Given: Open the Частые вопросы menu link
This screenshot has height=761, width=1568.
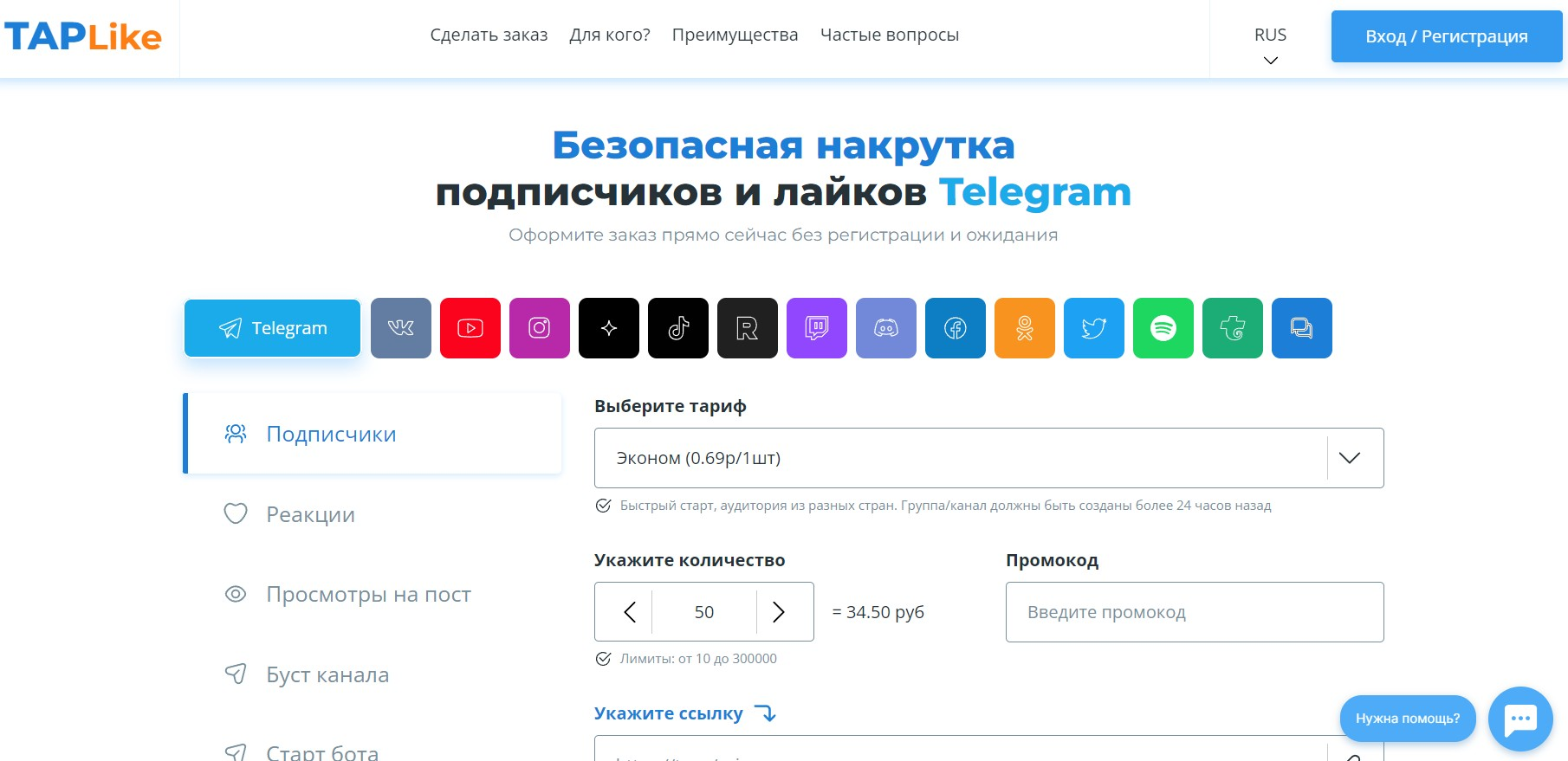Looking at the screenshot, I should pyautogui.click(x=890, y=35).
